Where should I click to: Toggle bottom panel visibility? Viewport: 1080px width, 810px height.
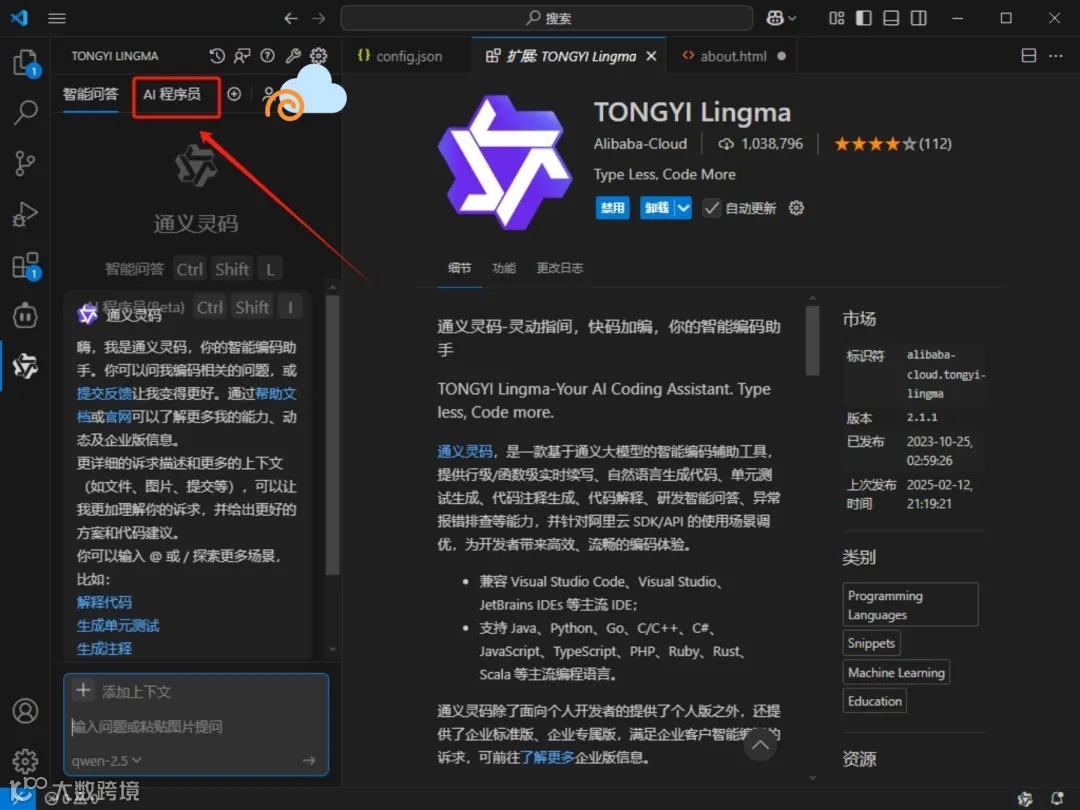click(891, 18)
